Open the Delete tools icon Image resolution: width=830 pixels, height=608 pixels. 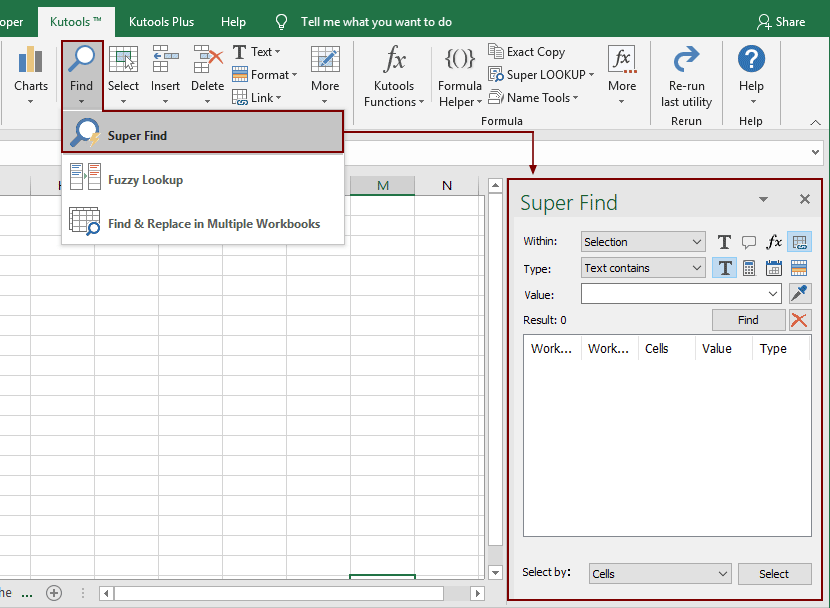coord(208,74)
